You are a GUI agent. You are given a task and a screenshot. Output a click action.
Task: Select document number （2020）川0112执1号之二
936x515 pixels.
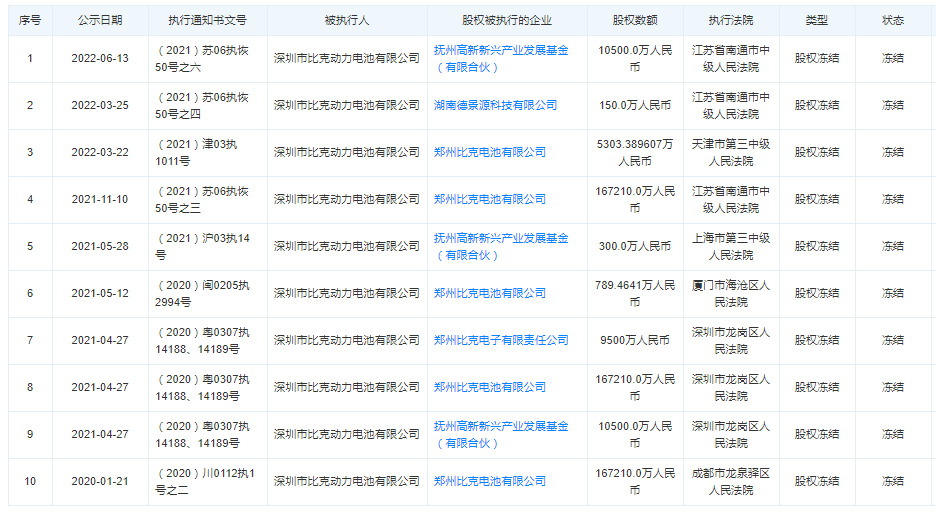coord(205,481)
